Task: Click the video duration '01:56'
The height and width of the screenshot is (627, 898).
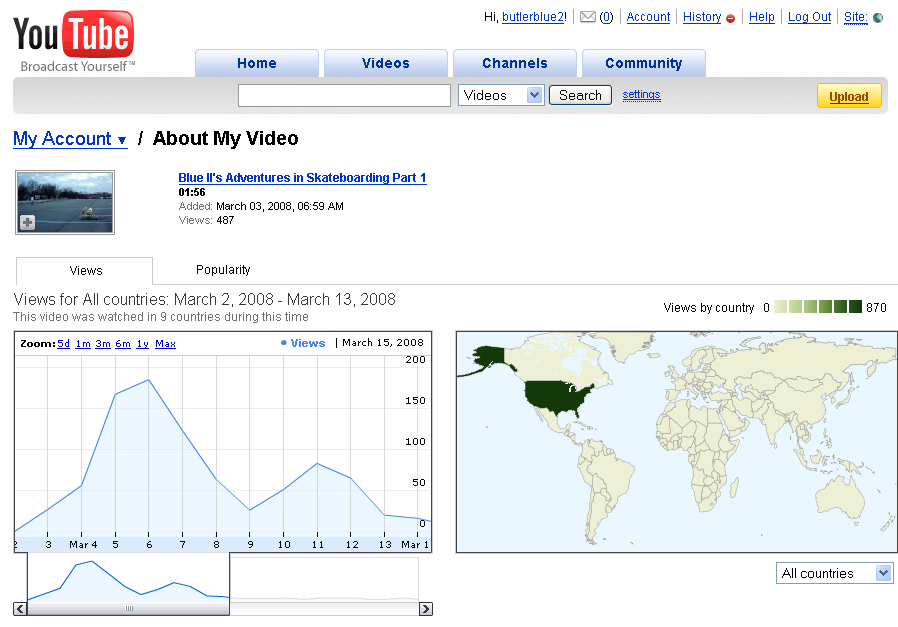Action: [192, 192]
